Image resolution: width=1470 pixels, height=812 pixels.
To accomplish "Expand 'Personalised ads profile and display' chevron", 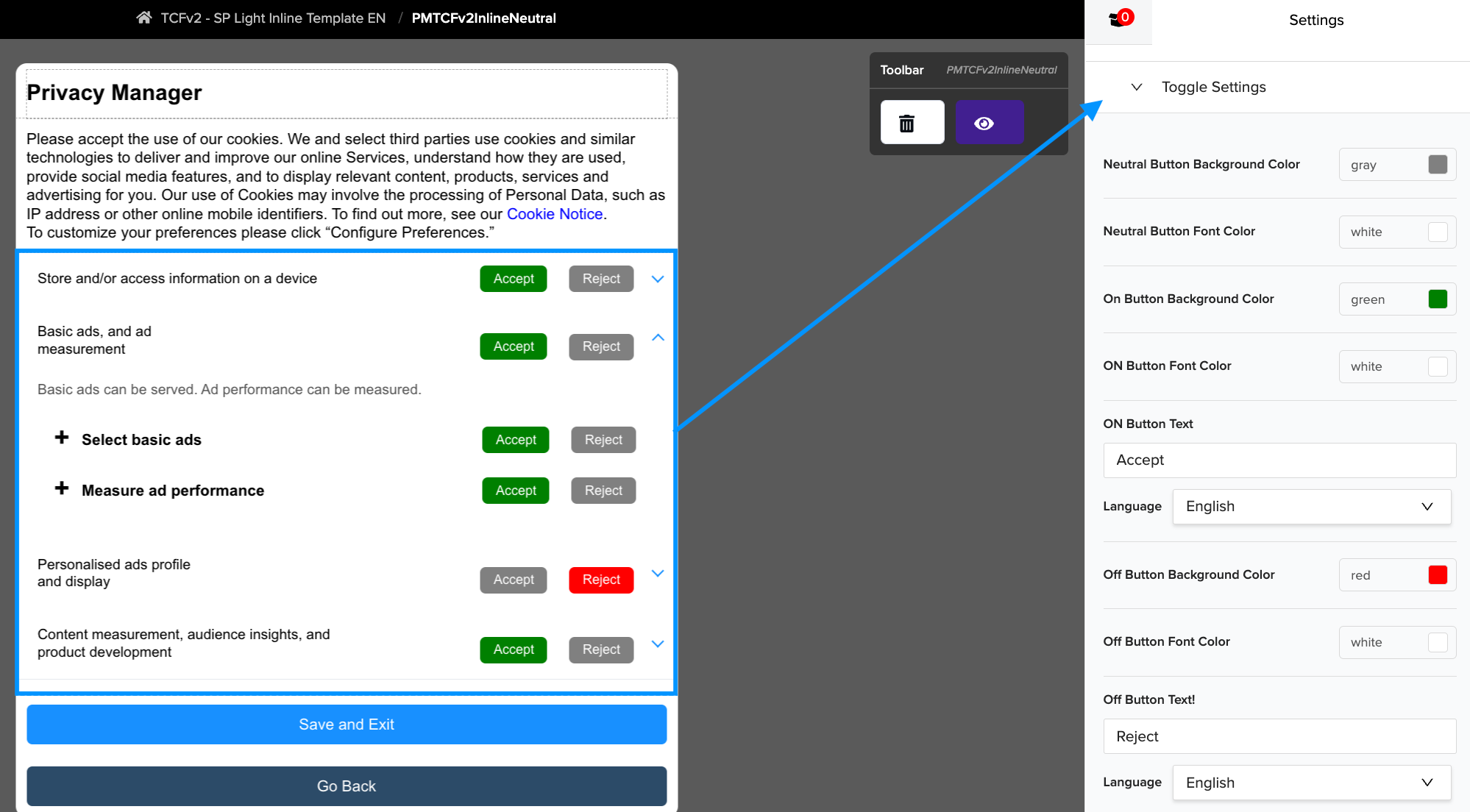I will pyautogui.click(x=658, y=573).
